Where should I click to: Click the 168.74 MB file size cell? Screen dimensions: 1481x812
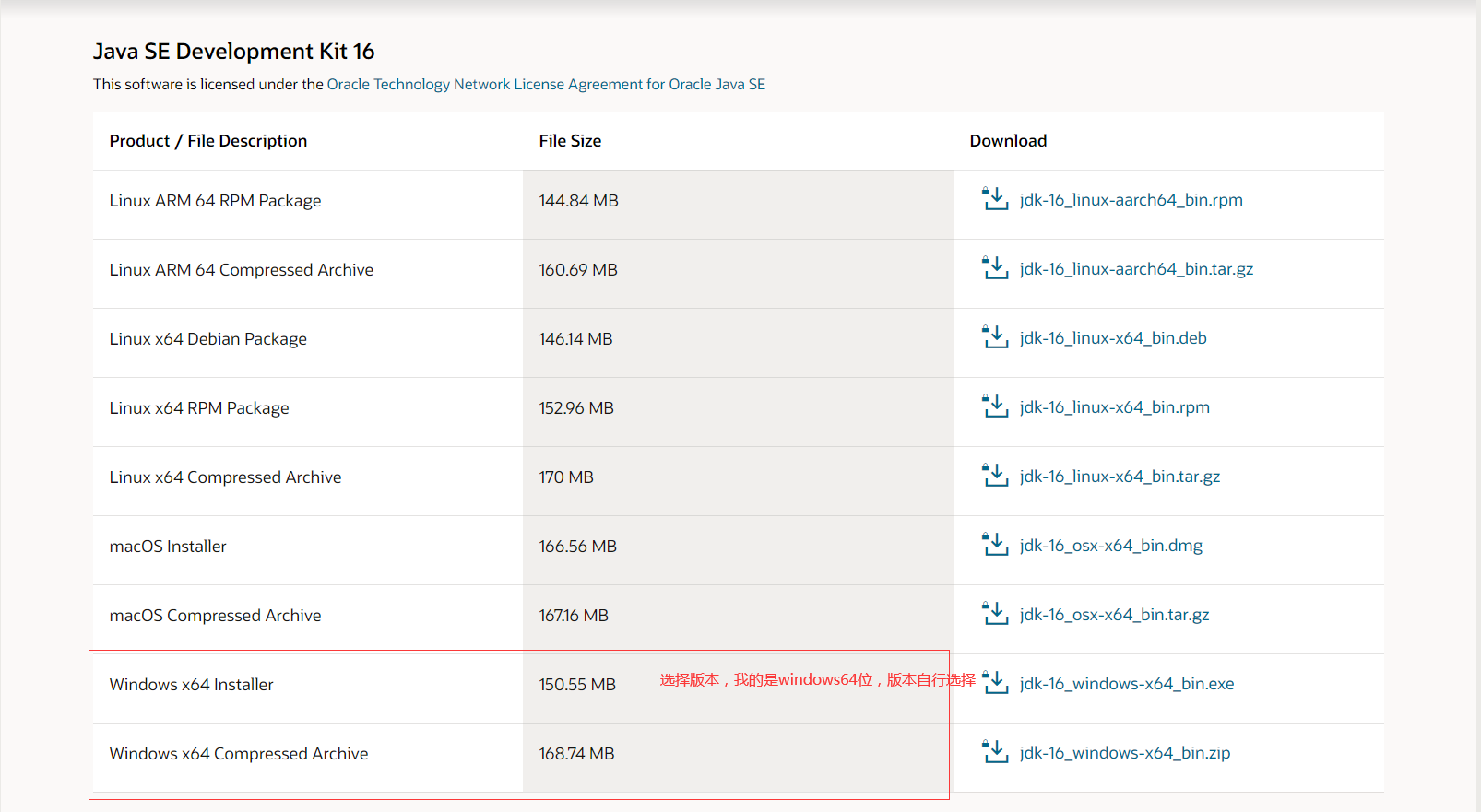point(738,758)
